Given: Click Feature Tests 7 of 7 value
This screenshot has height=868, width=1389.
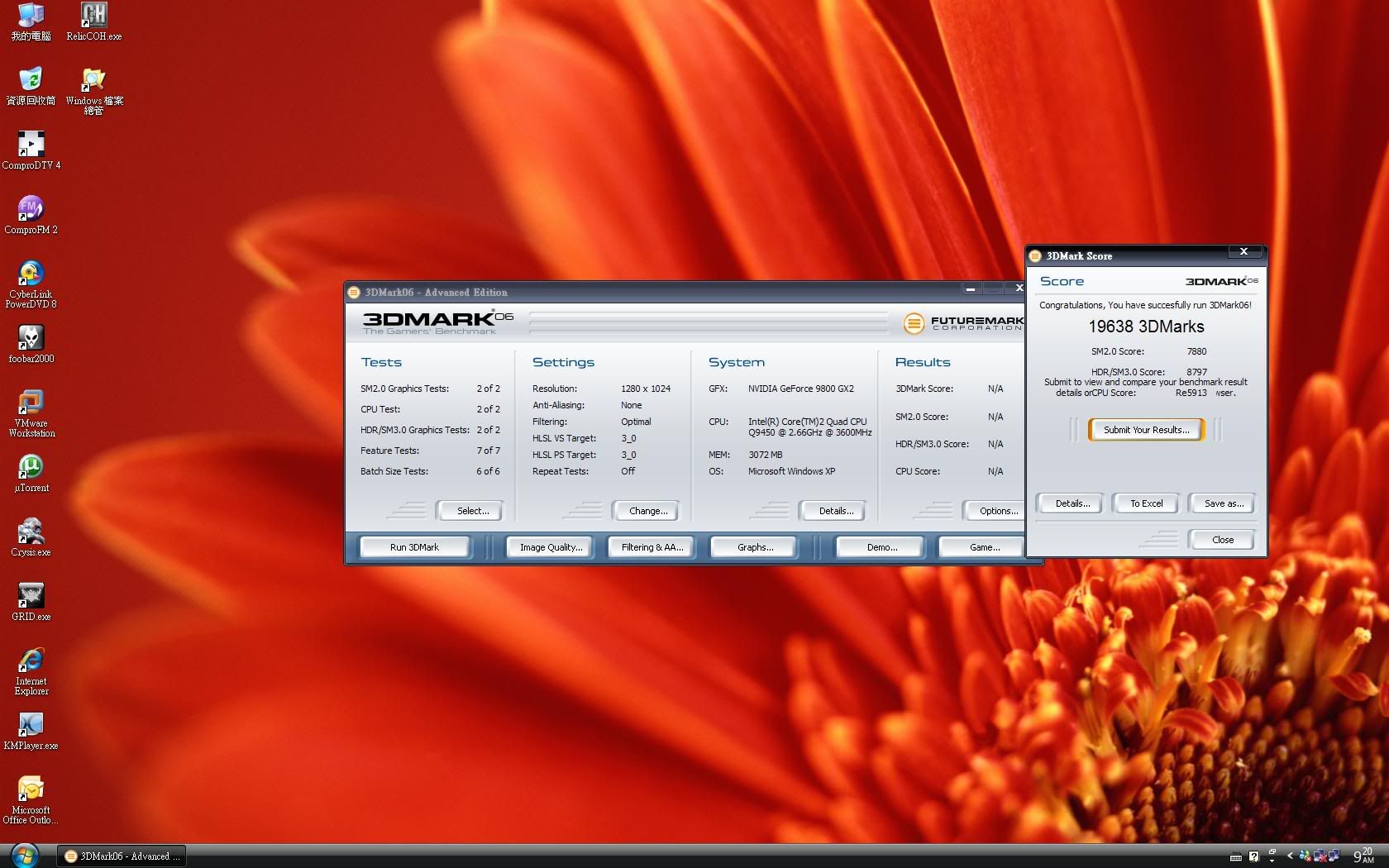Looking at the screenshot, I should pyautogui.click(x=488, y=451).
